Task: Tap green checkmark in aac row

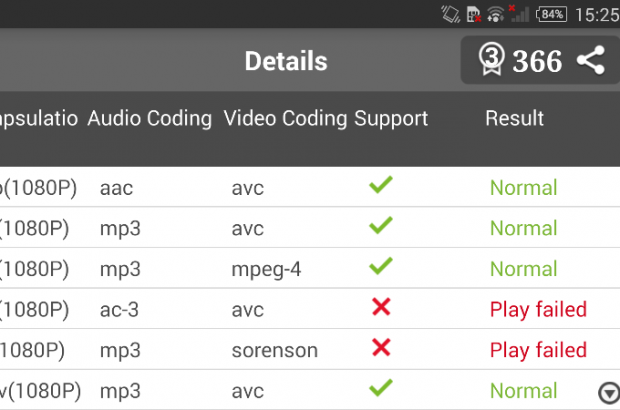Action: pyautogui.click(x=380, y=186)
